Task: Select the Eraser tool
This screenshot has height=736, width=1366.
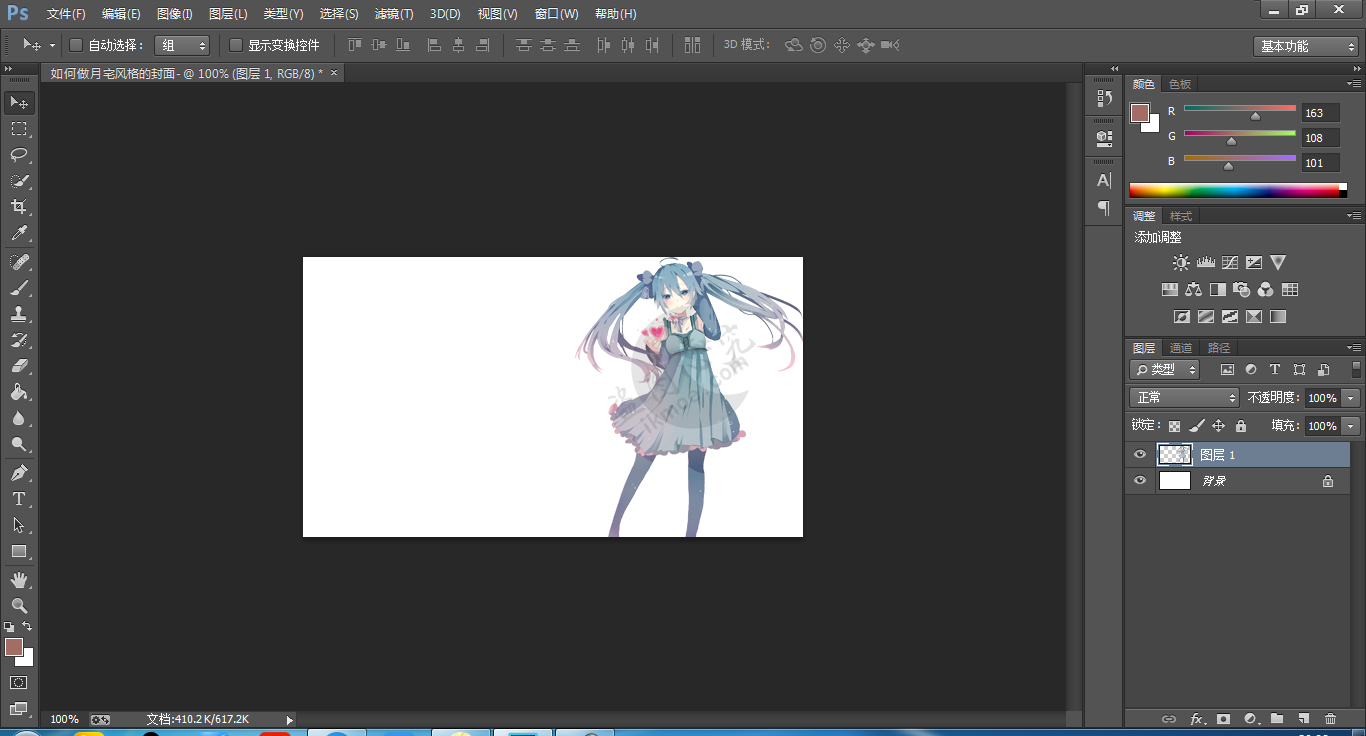Action: click(x=19, y=366)
